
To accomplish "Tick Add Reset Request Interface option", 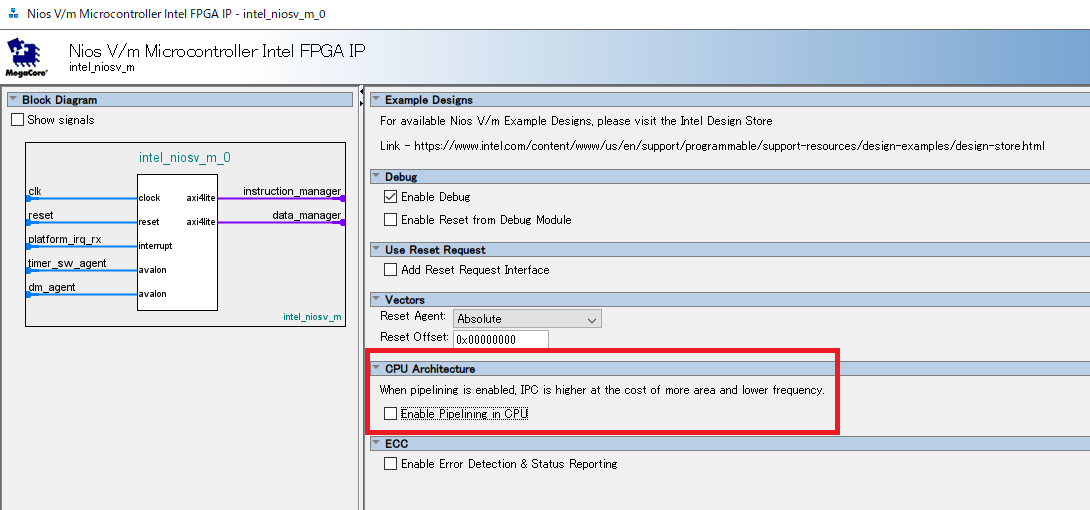I will click(x=391, y=270).
